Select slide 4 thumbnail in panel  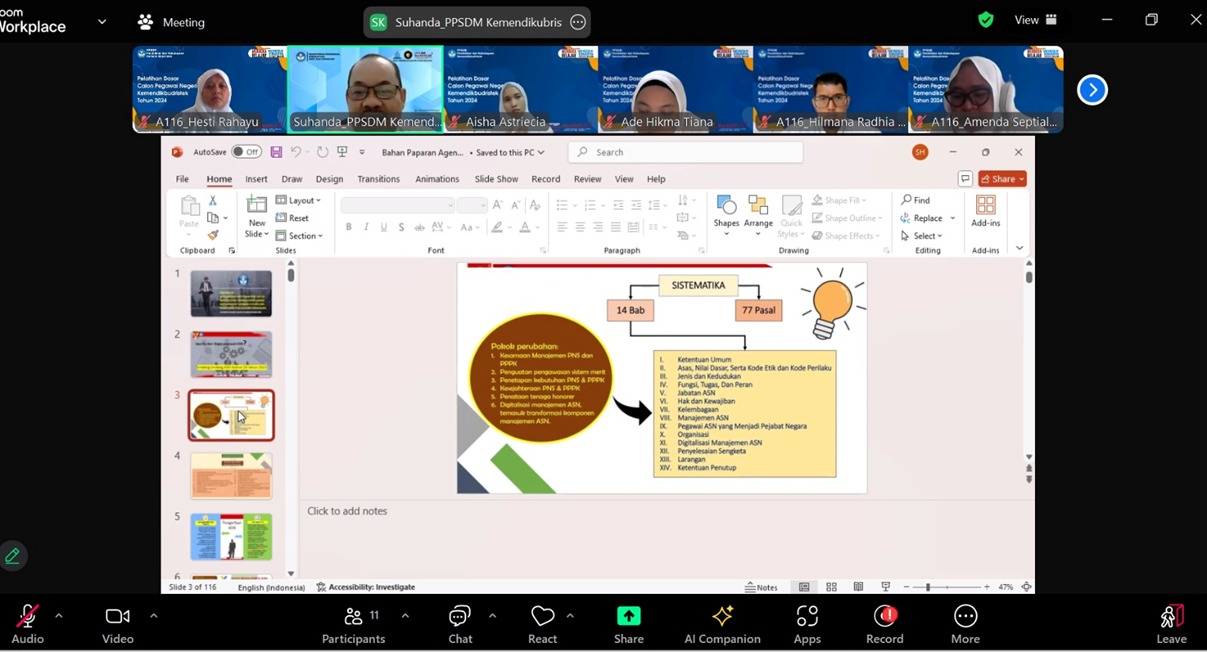[x=231, y=476]
